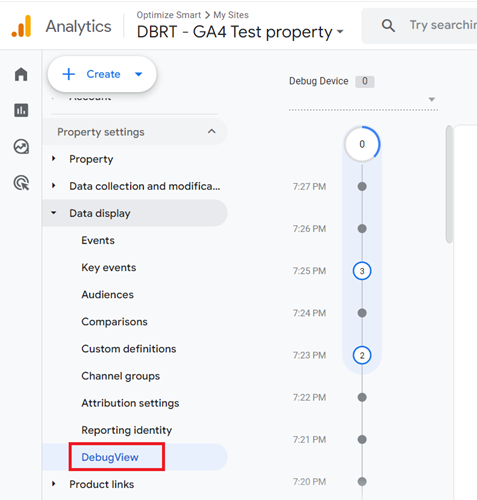Open Key events settings
This screenshot has width=477, height=500.
coord(109,267)
